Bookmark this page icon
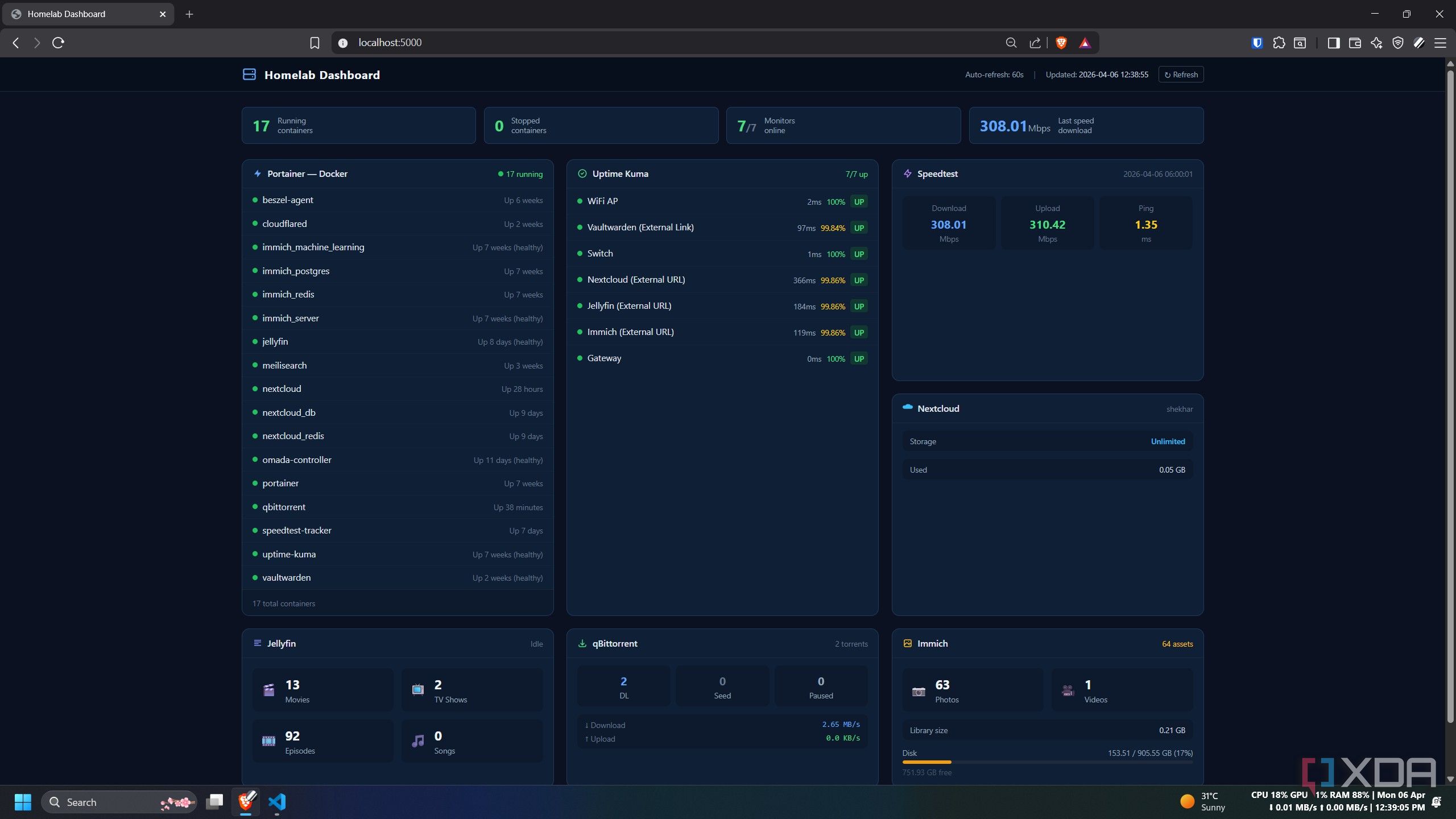 point(315,43)
